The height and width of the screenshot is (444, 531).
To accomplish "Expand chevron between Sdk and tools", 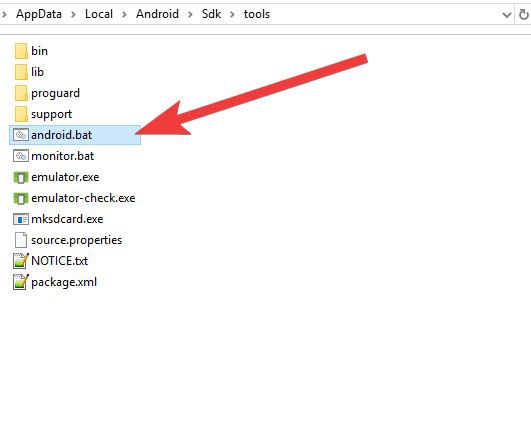I will coord(232,14).
